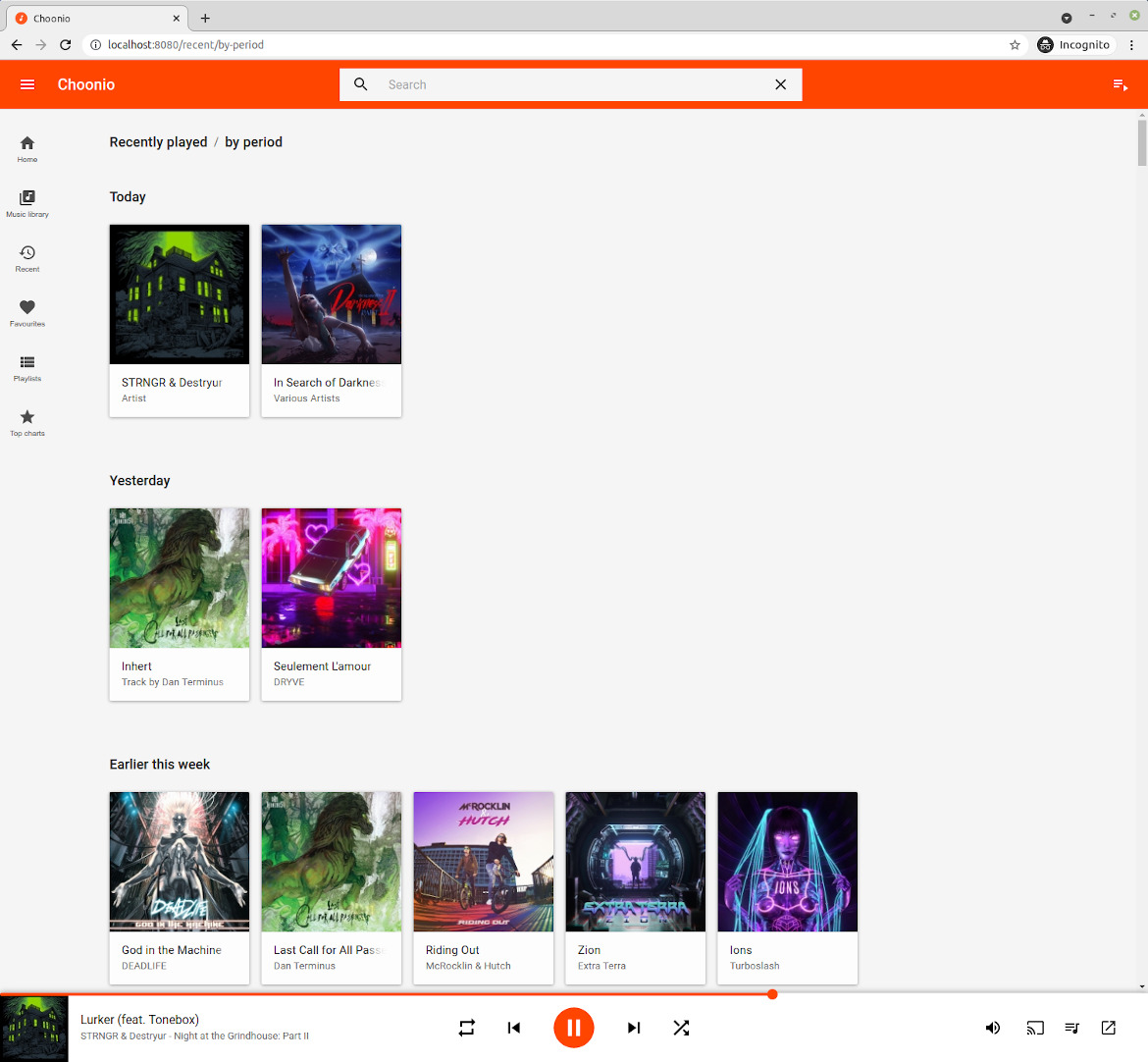
Task: Open the hamburger navigation menu
Action: pos(27,84)
